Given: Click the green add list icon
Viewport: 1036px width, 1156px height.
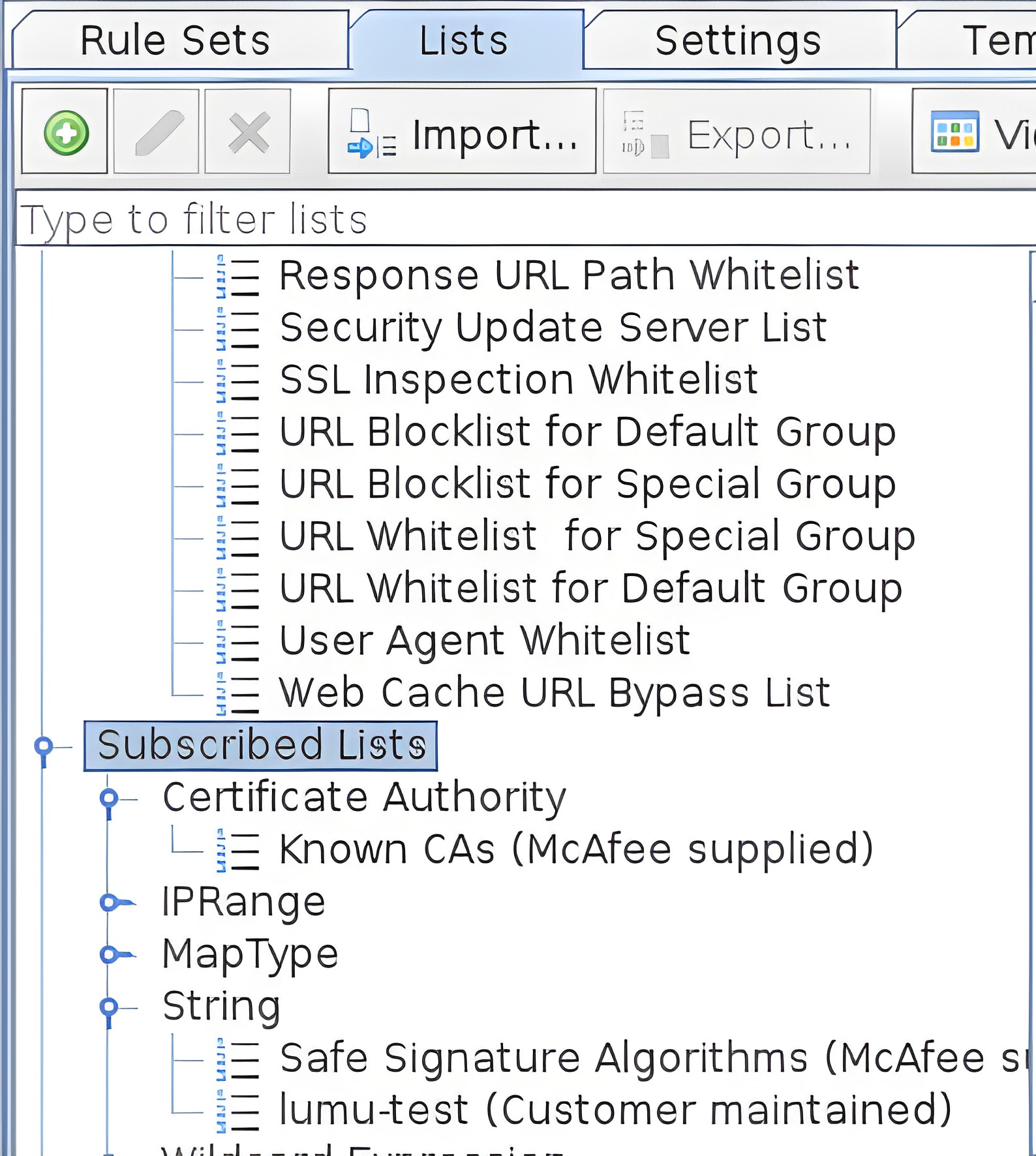Looking at the screenshot, I should pyautogui.click(x=65, y=132).
